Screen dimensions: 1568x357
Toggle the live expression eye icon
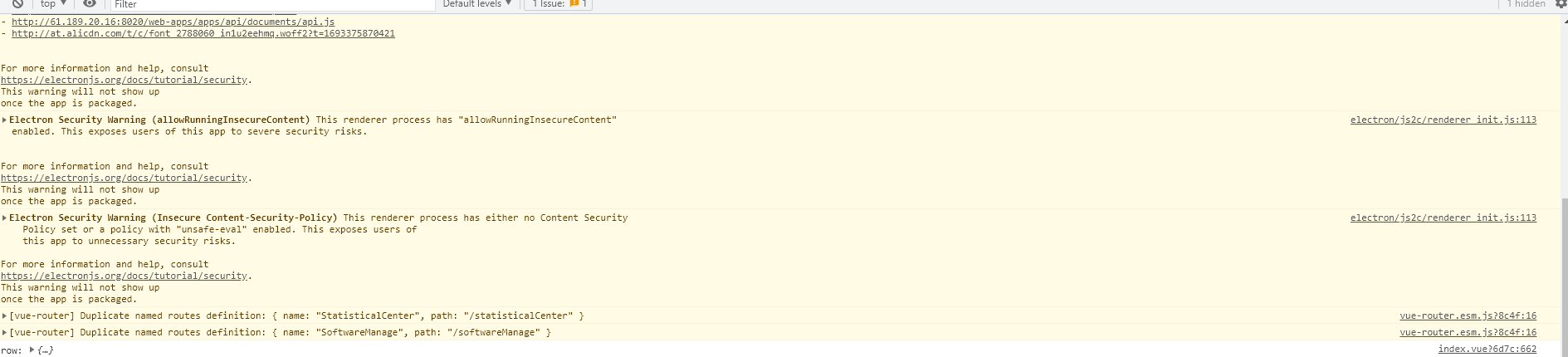pyautogui.click(x=90, y=4)
